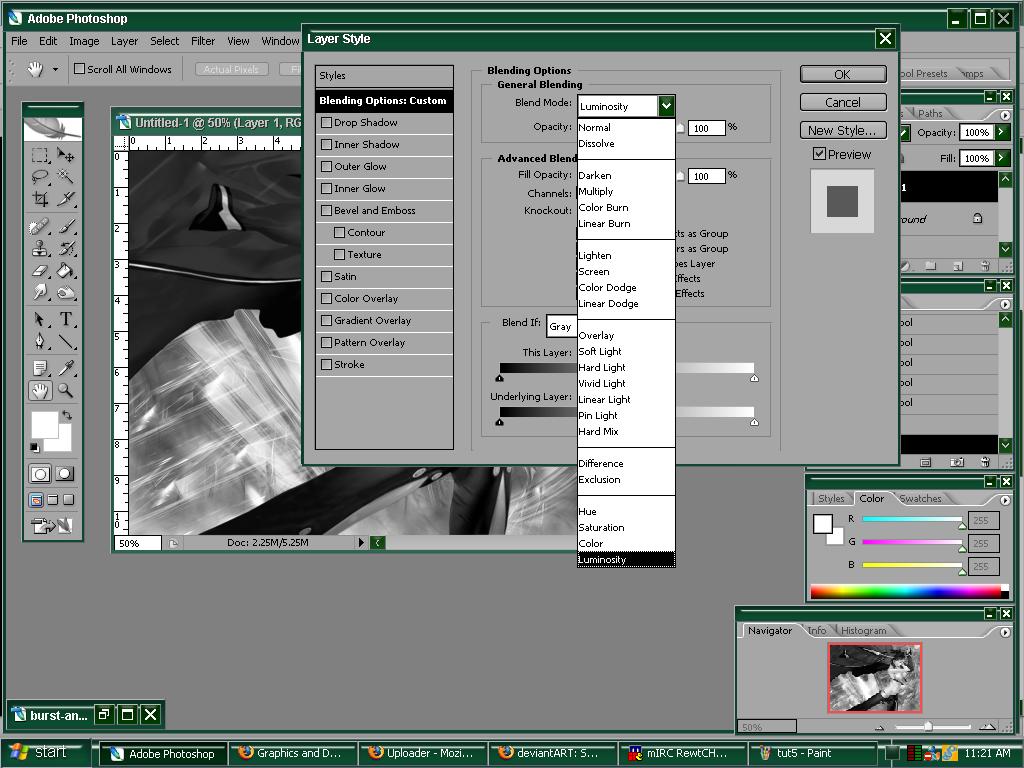Click OK in Layer Style dialog
1024x768 pixels.
(843, 74)
